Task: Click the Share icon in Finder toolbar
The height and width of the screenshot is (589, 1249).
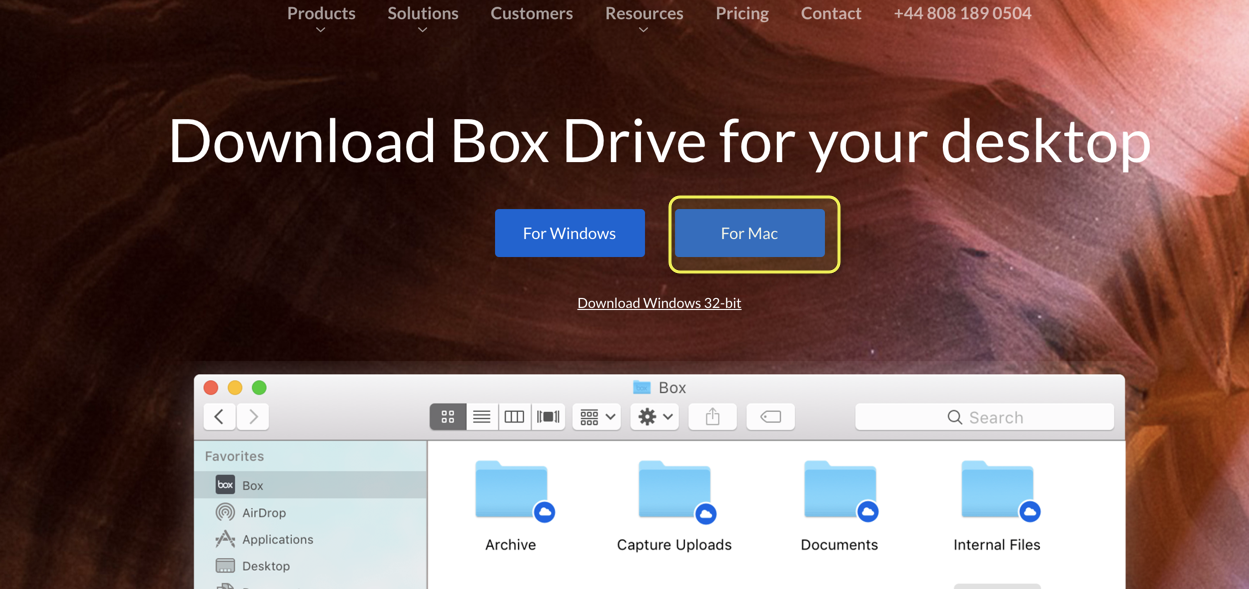Action: pos(713,417)
